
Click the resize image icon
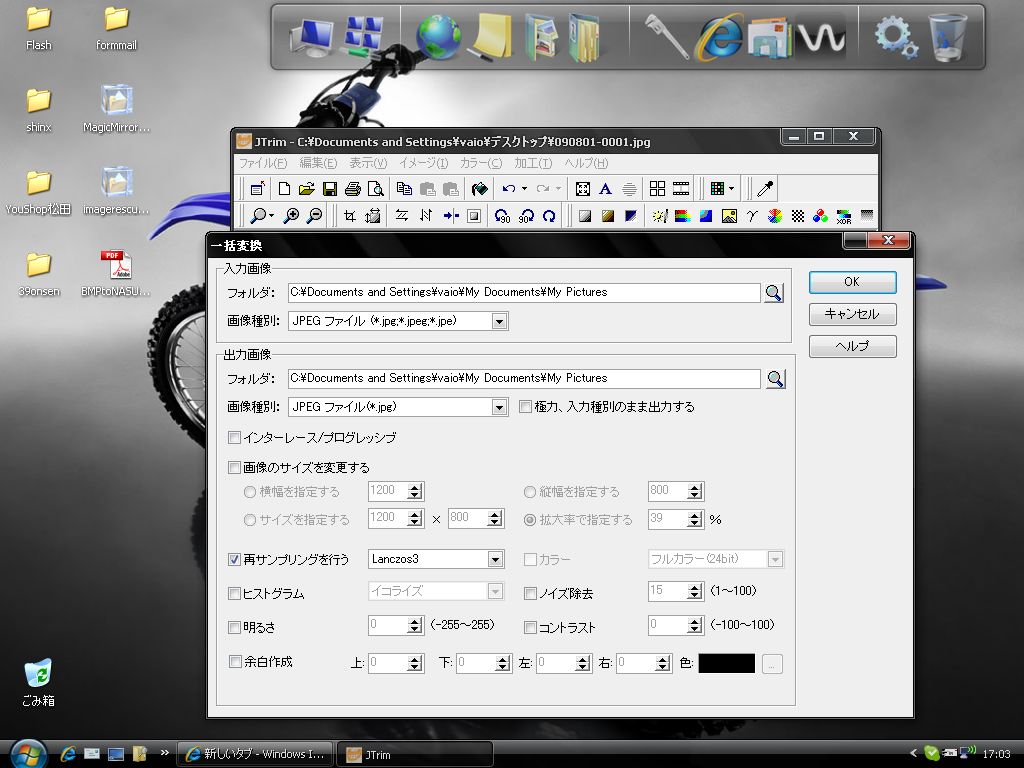click(373, 216)
